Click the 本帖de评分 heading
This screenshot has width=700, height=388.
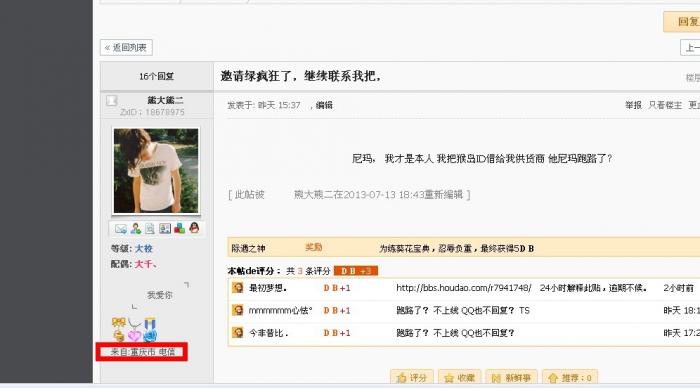pyautogui.click(x=254, y=271)
